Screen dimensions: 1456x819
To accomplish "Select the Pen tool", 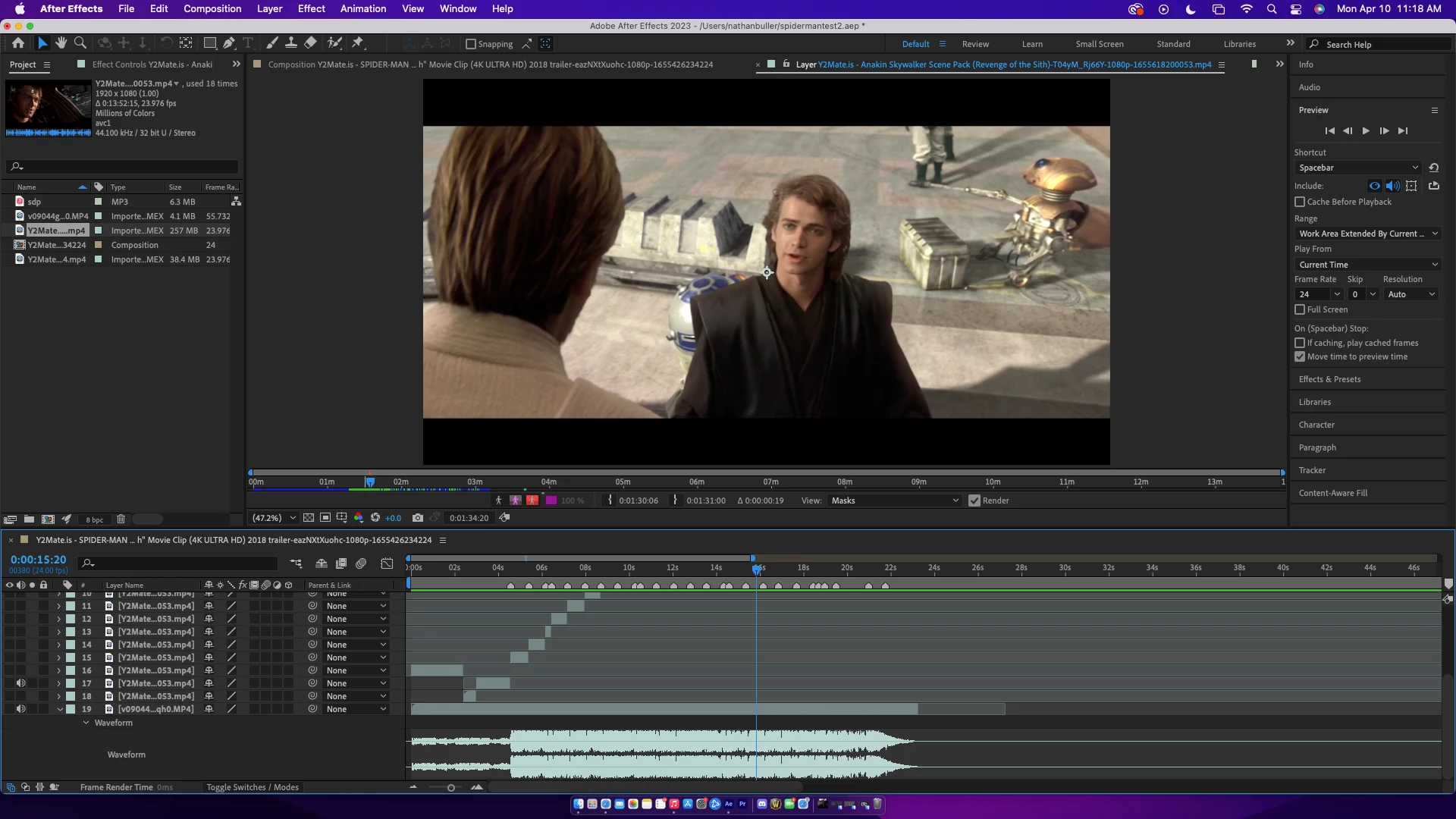I will point(229,43).
